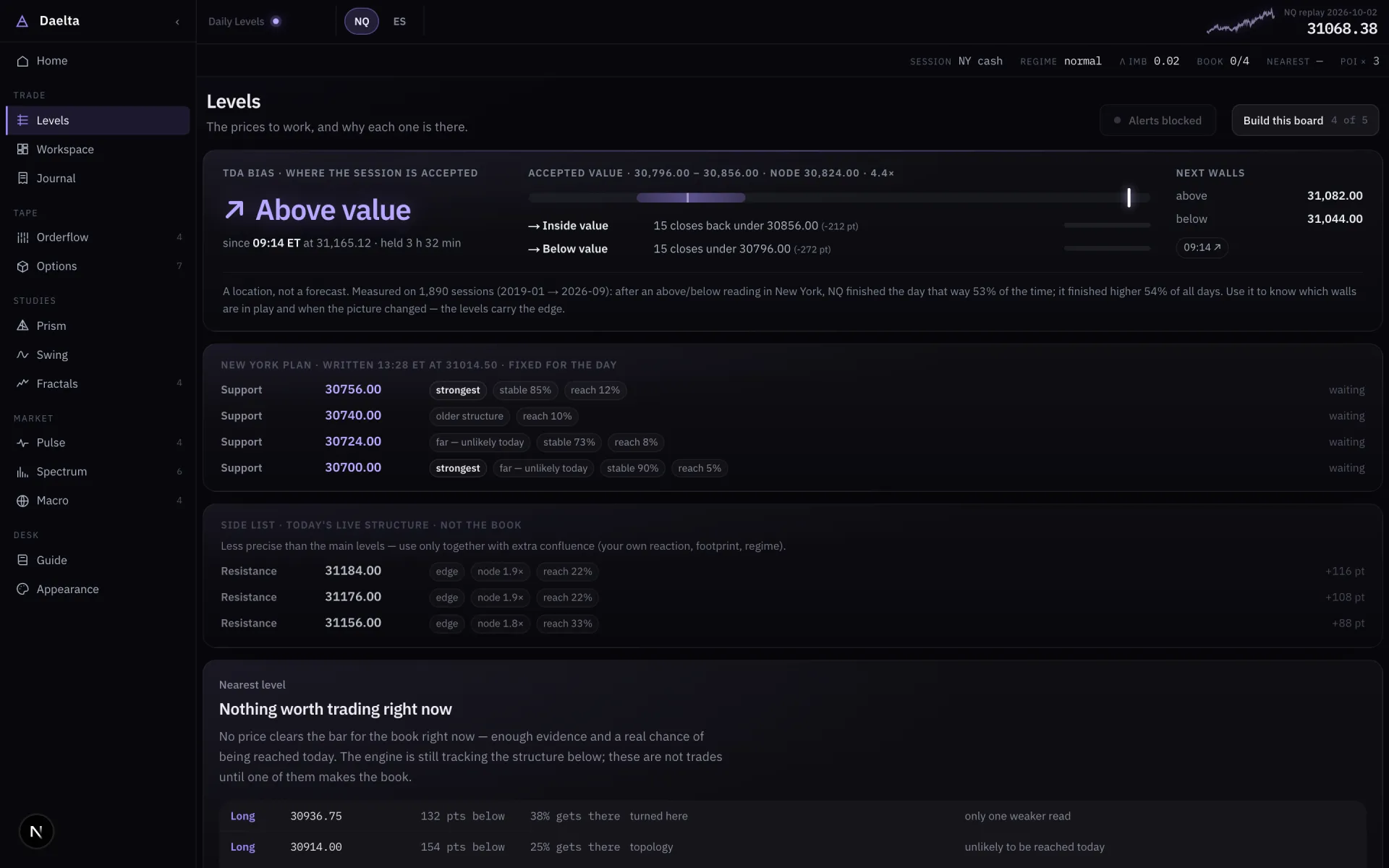Select the Long 30936.75 row
This screenshot has width=1389, height=868.
[792, 816]
